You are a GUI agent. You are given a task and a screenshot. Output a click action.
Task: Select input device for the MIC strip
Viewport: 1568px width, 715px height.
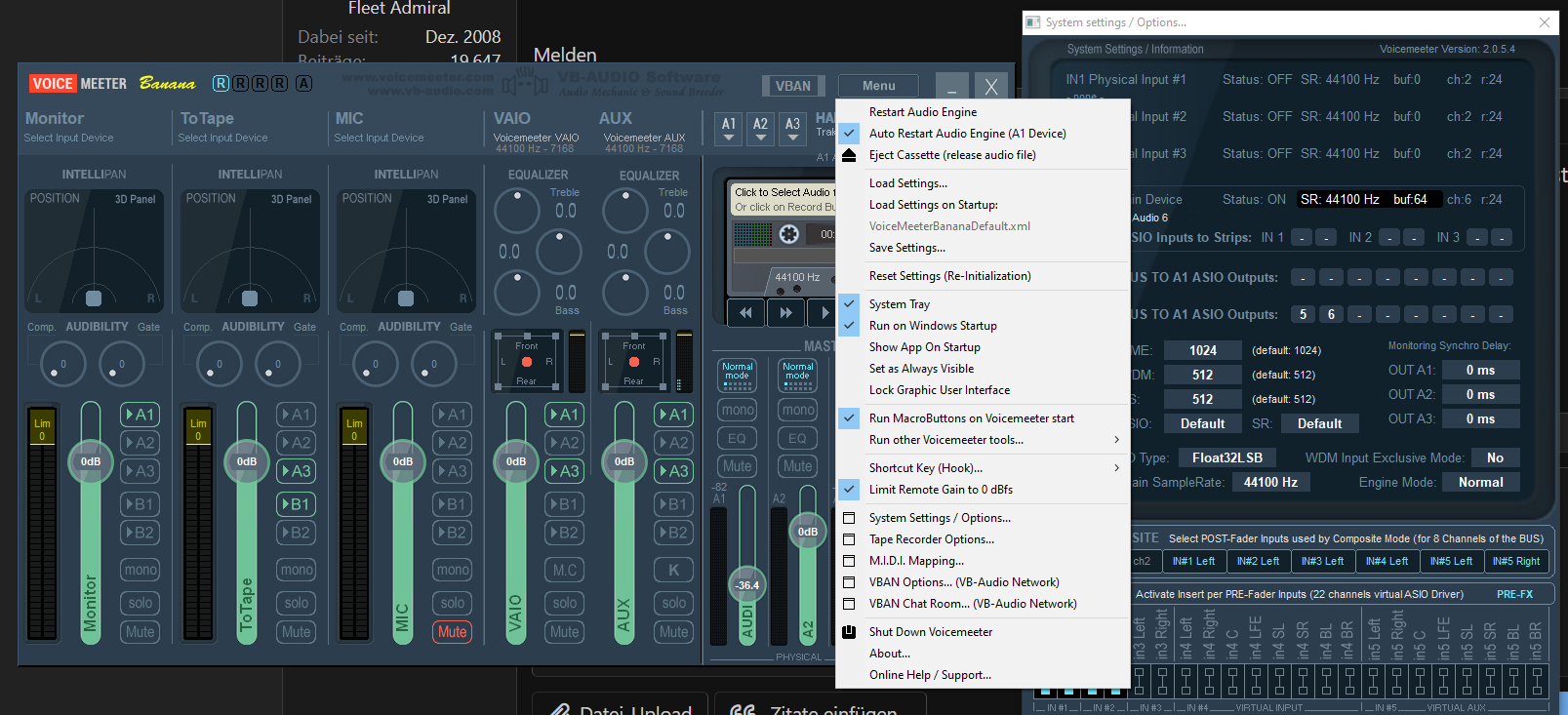(379, 139)
